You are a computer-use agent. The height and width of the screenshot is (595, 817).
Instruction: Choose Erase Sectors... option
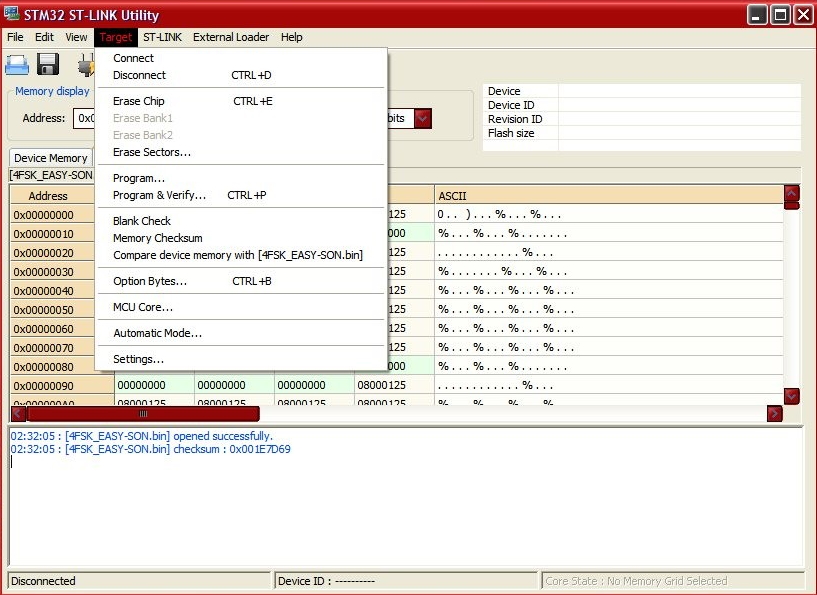(241, 152)
